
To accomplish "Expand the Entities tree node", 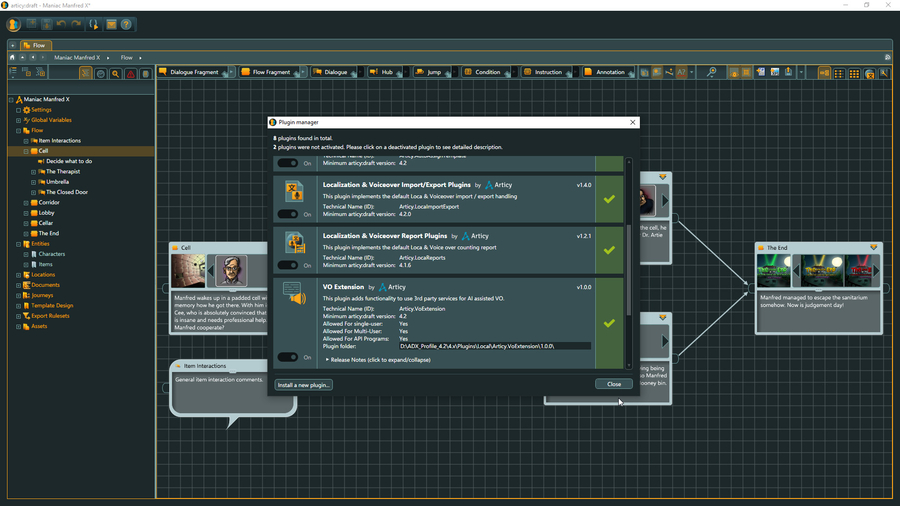I will (x=19, y=244).
